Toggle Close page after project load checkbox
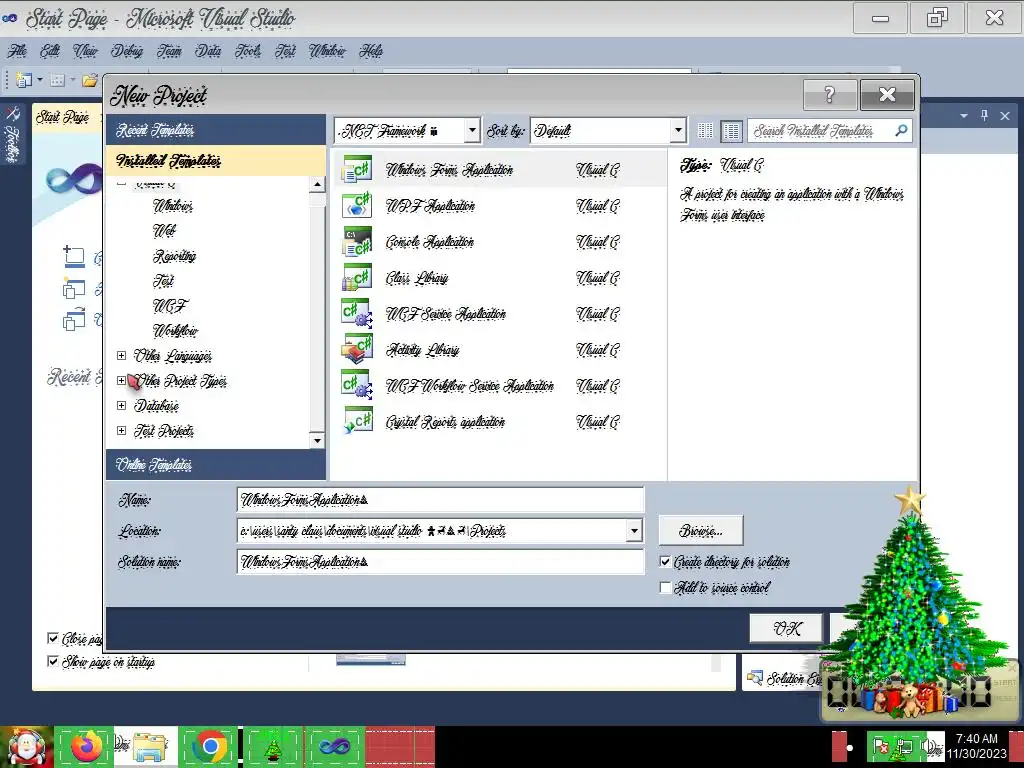Viewport: 1024px width, 768px height. (x=53, y=638)
